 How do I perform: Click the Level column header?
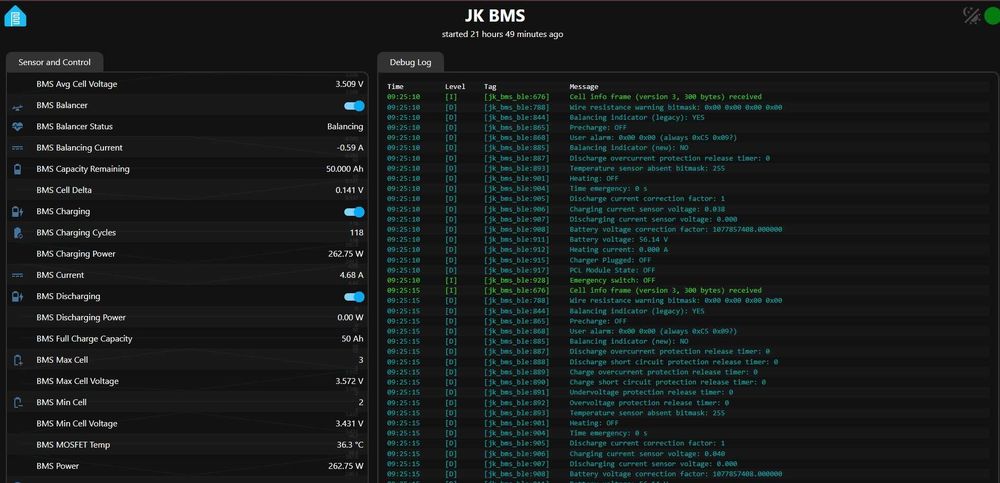point(455,87)
